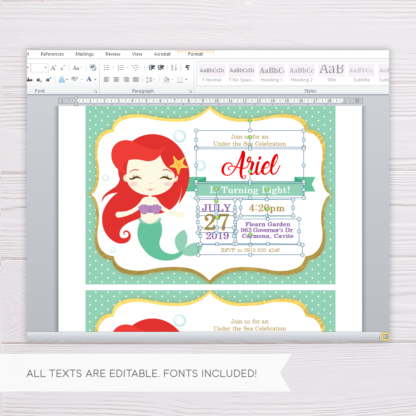
Task: Open the Mailings ribbon tab
Action: click(84, 54)
